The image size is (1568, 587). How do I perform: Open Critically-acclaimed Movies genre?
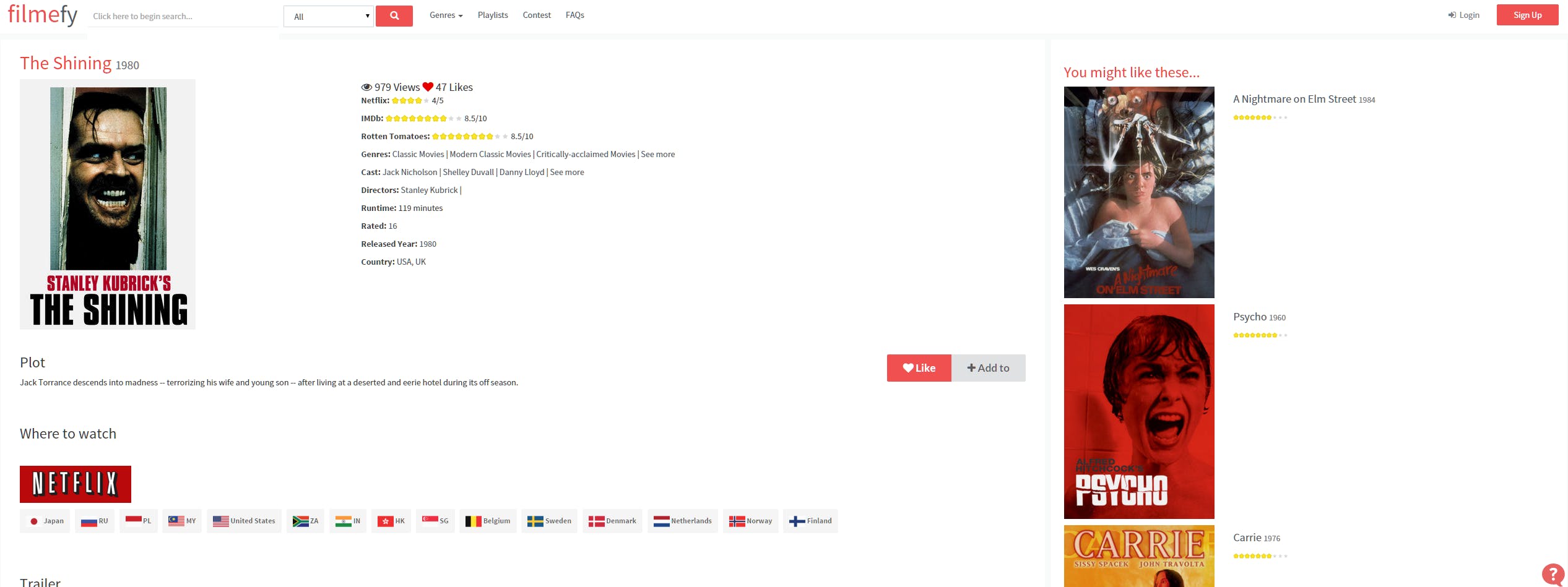coord(586,154)
